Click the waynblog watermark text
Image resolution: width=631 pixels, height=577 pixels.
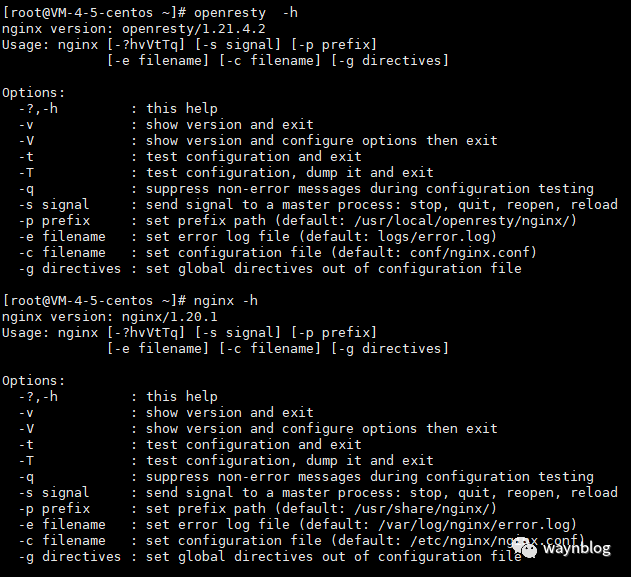pos(576,549)
